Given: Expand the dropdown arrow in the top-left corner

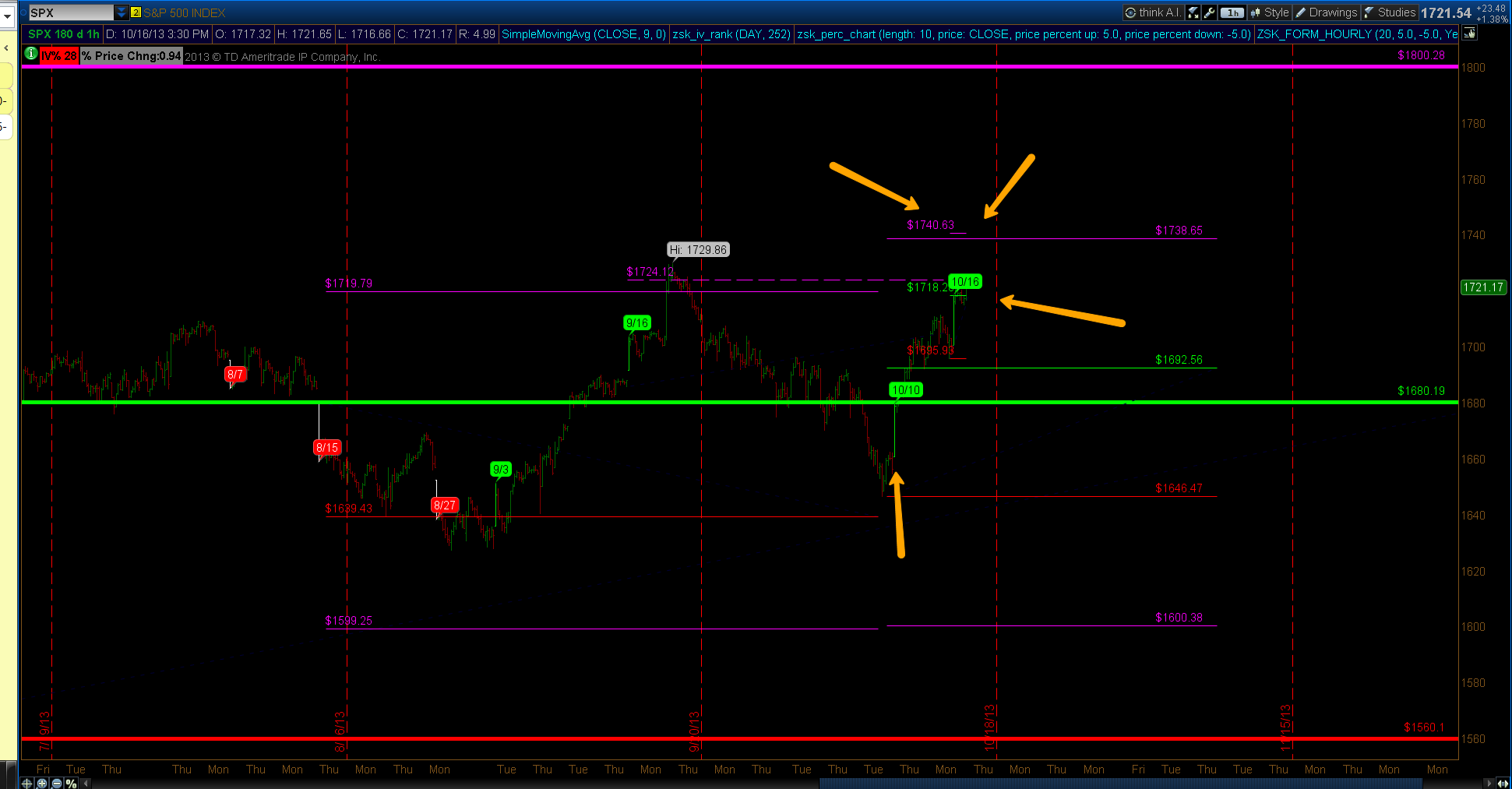Looking at the screenshot, I should click(6, 16).
